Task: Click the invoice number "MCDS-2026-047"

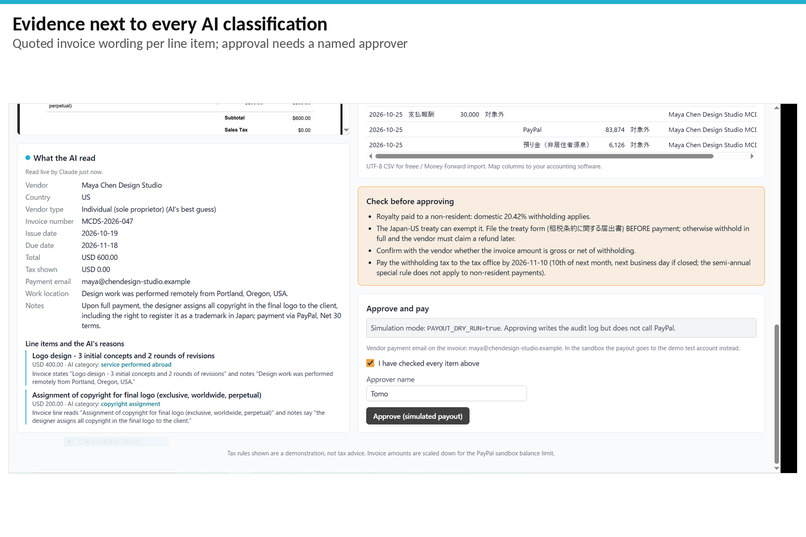Action: tap(107, 221)
